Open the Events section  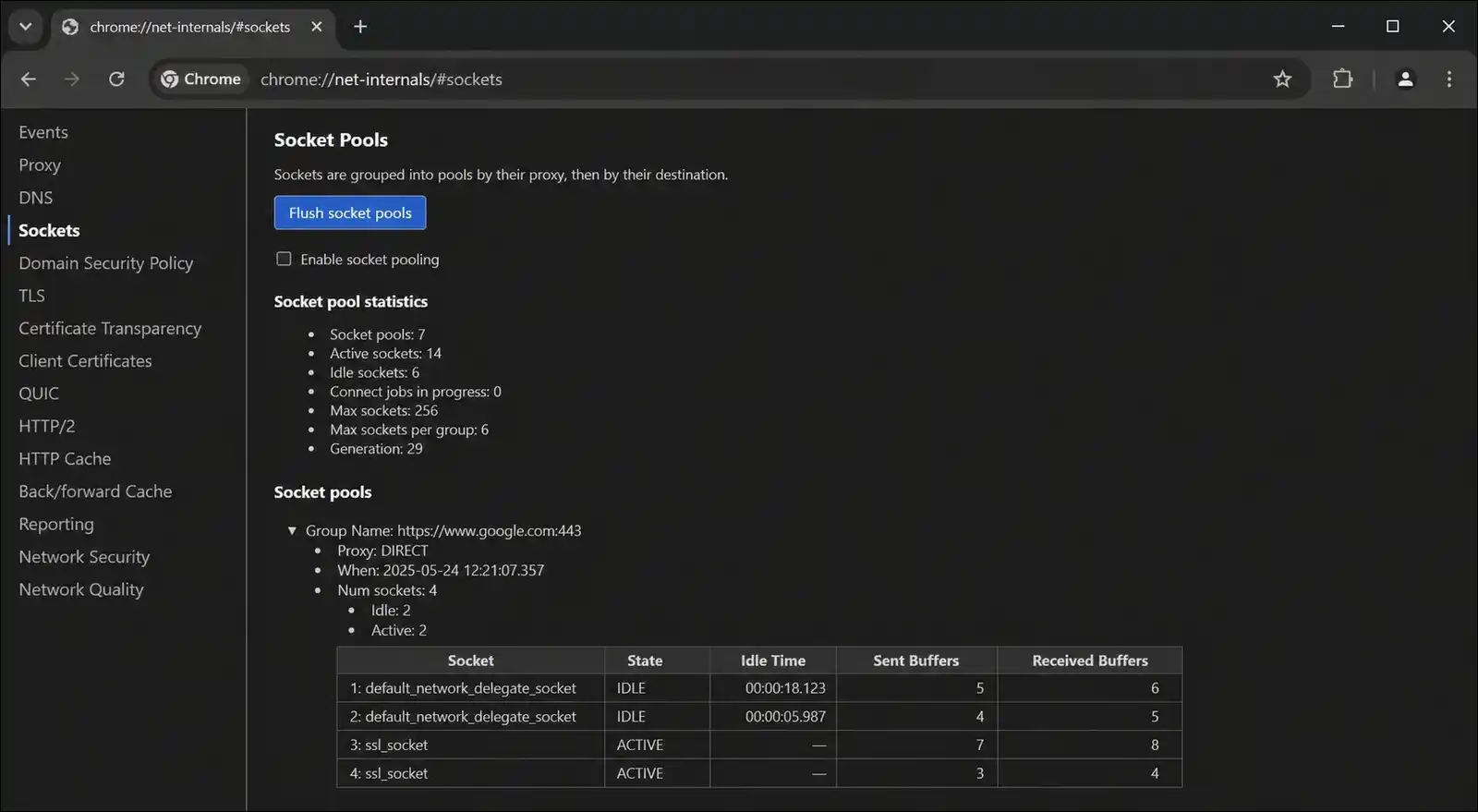[x=43, y=132]
